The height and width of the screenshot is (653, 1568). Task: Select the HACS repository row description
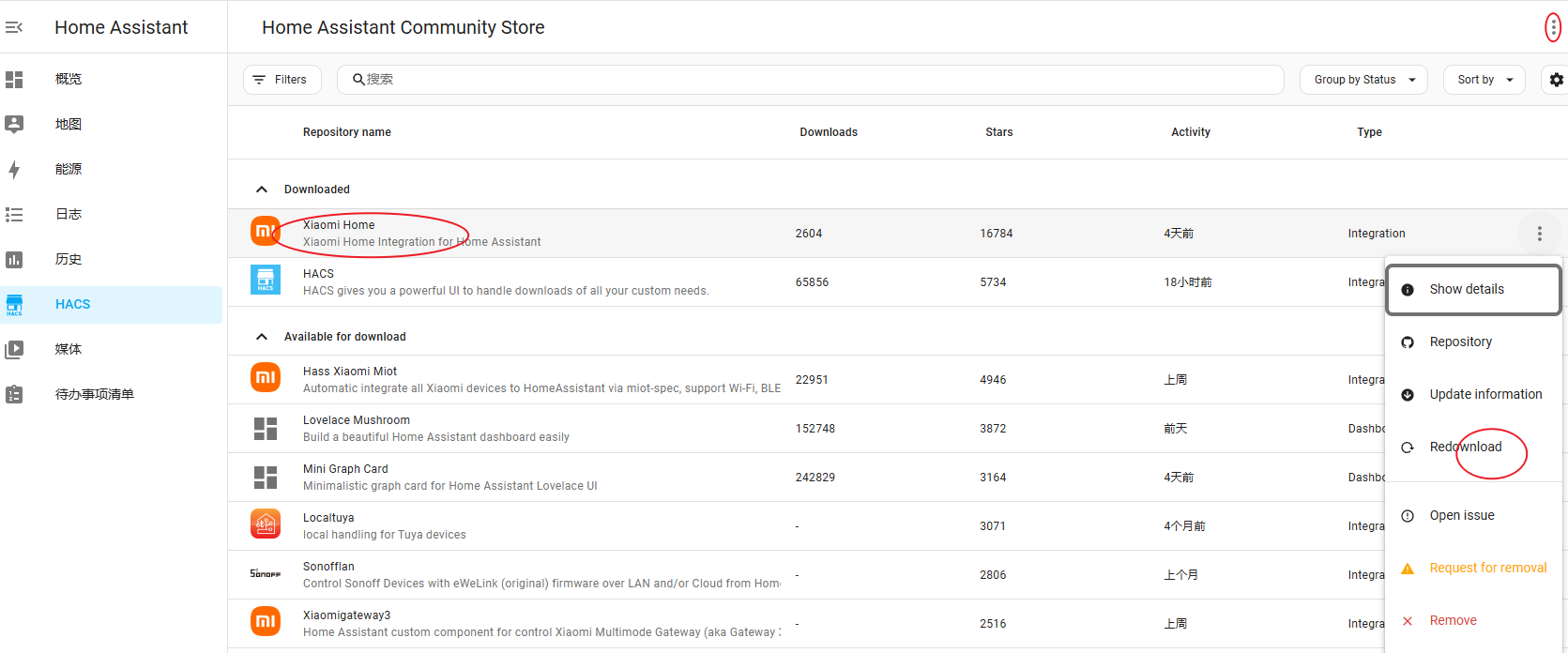point(506,291)
